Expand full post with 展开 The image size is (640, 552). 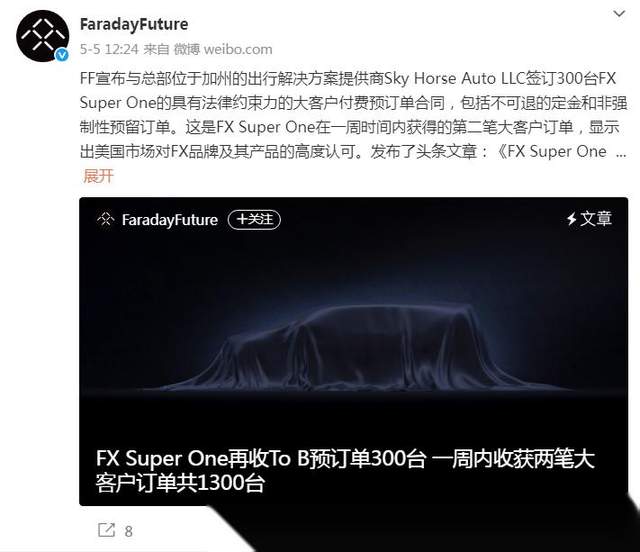(98, 176)
